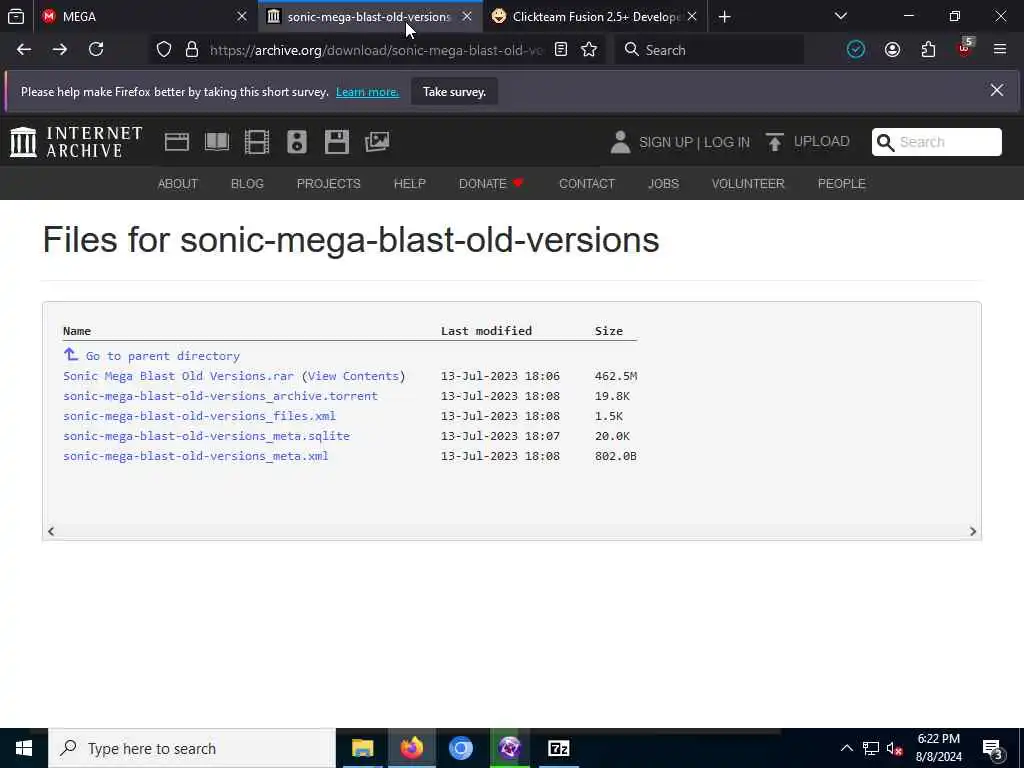Click the blue checkmark extension icon
Image resolution: width=1024 pixels, height=768 pixels.
click(x=856, y=50)
